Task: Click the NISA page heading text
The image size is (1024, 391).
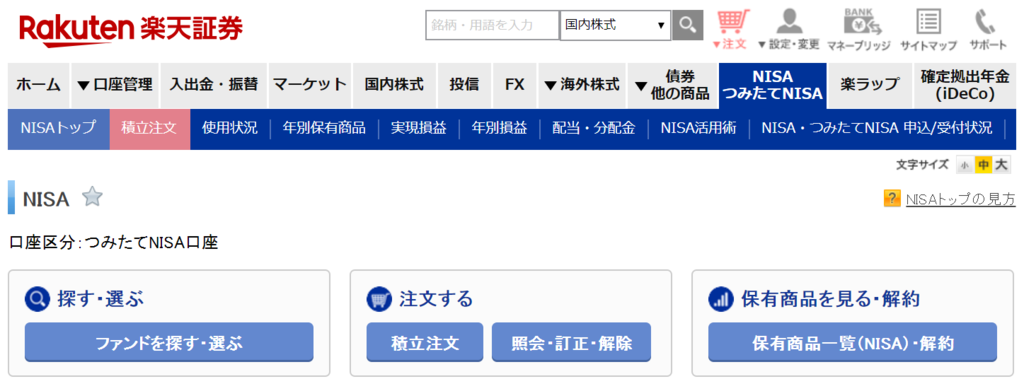Action: (x=46, y=200)
